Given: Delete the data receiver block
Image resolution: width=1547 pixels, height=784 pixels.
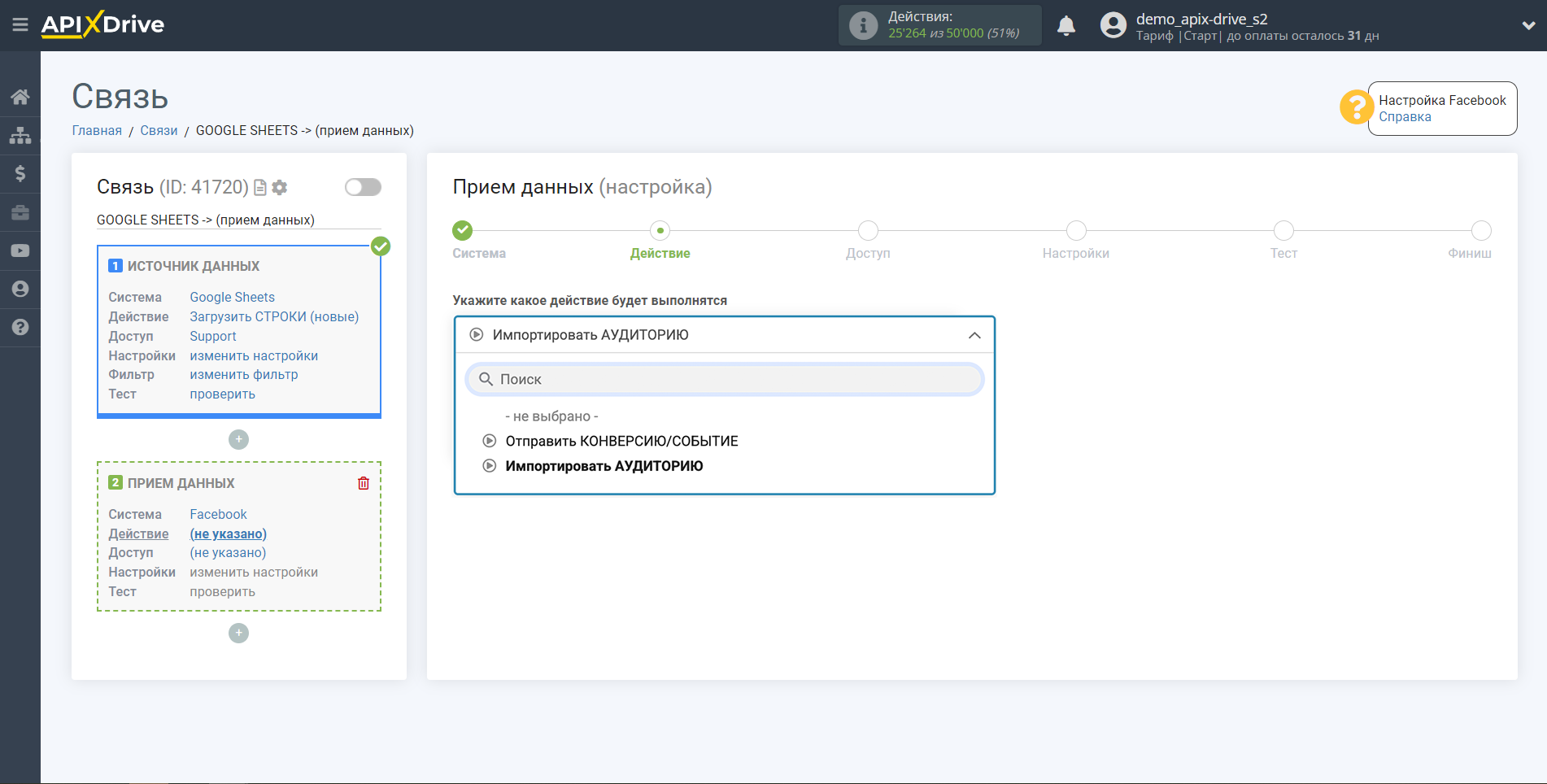Looking at the screenshot, I should click(364, 483).
